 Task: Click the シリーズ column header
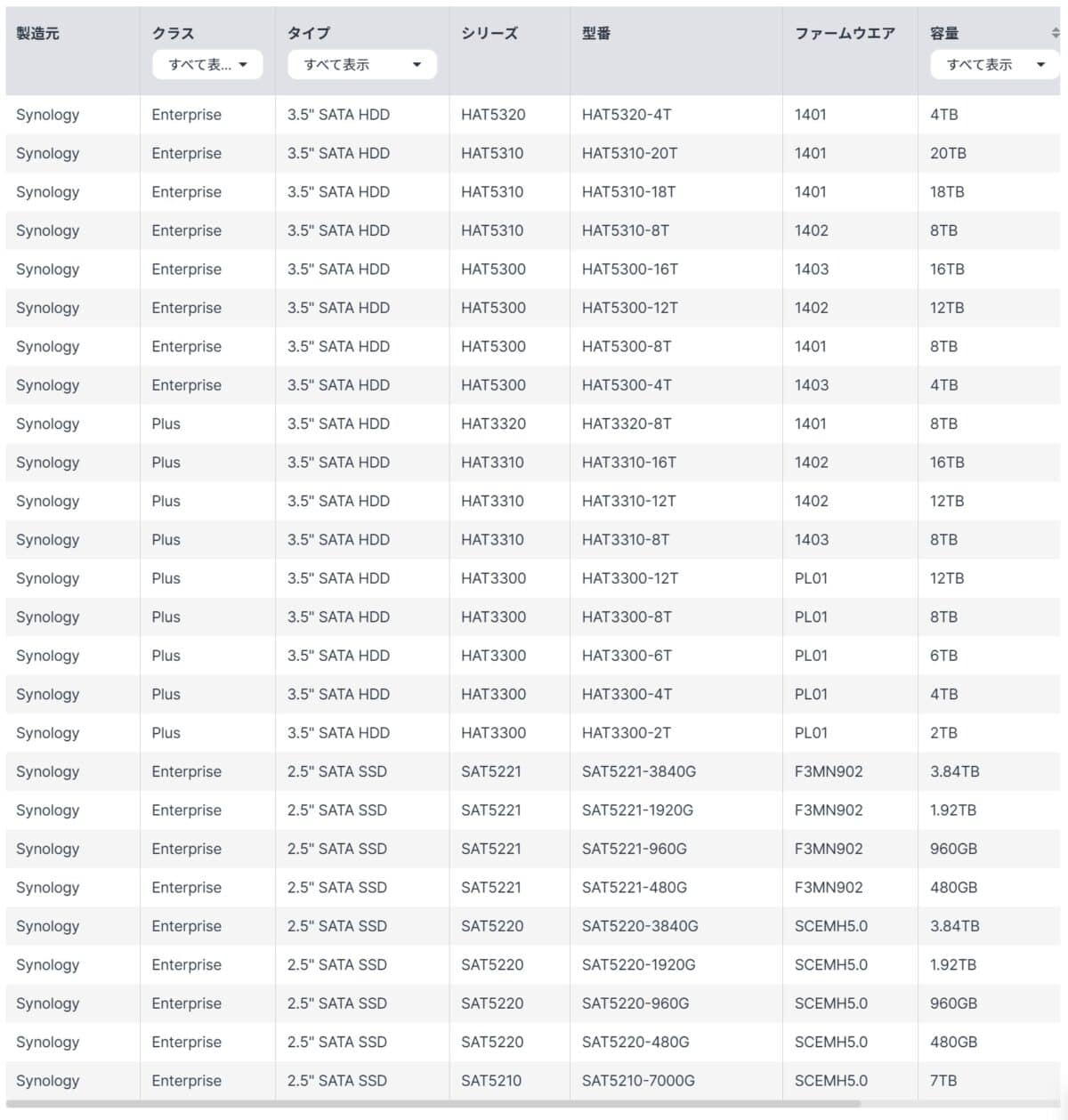click(x=489, y=33)
